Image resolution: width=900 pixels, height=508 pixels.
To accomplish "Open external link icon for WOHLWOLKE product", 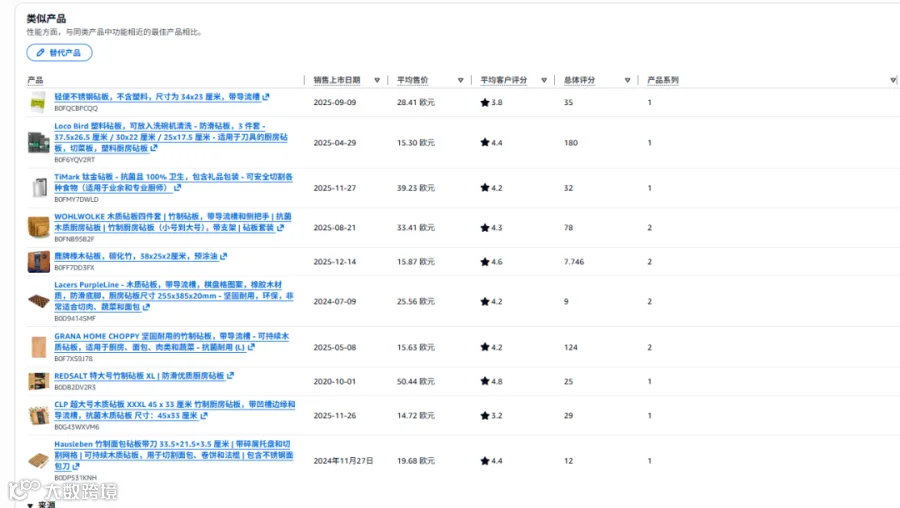I will point(280,227).
